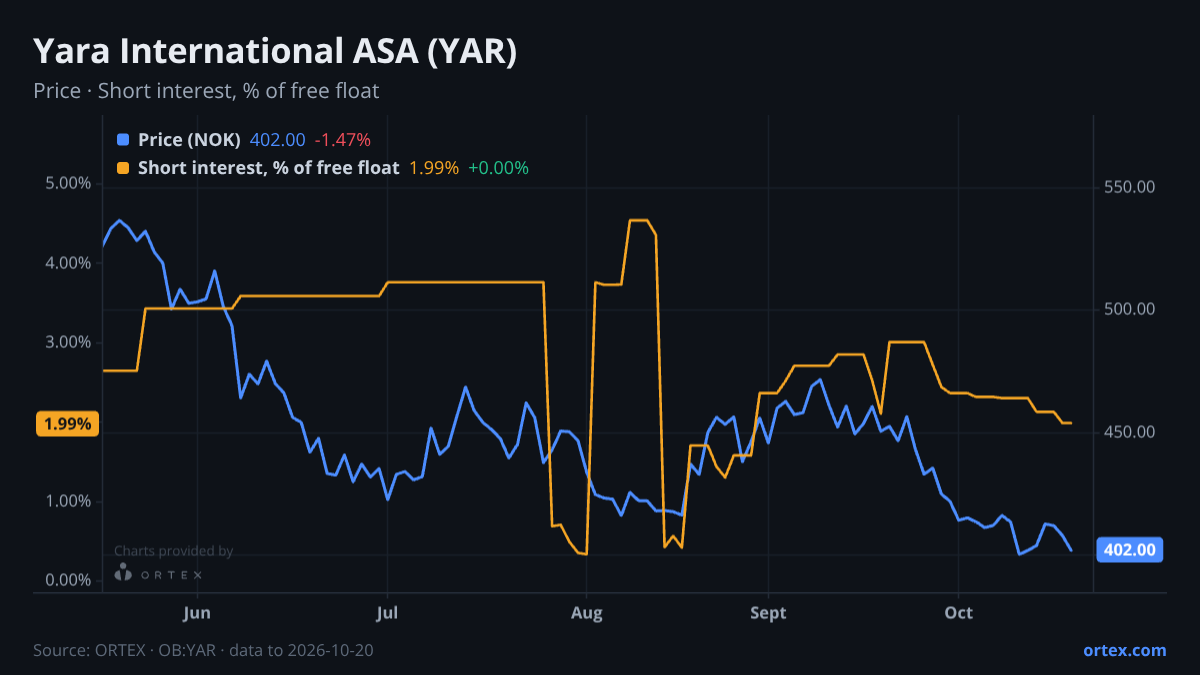Click the 550.00 right axis label
1200x675 pixels.
[1130, 187]
